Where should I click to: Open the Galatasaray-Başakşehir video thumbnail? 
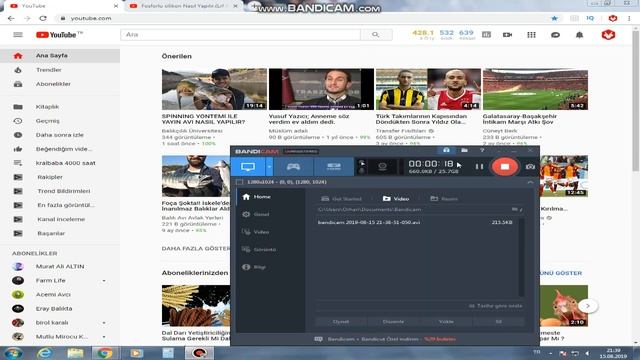tap(535, 89)
